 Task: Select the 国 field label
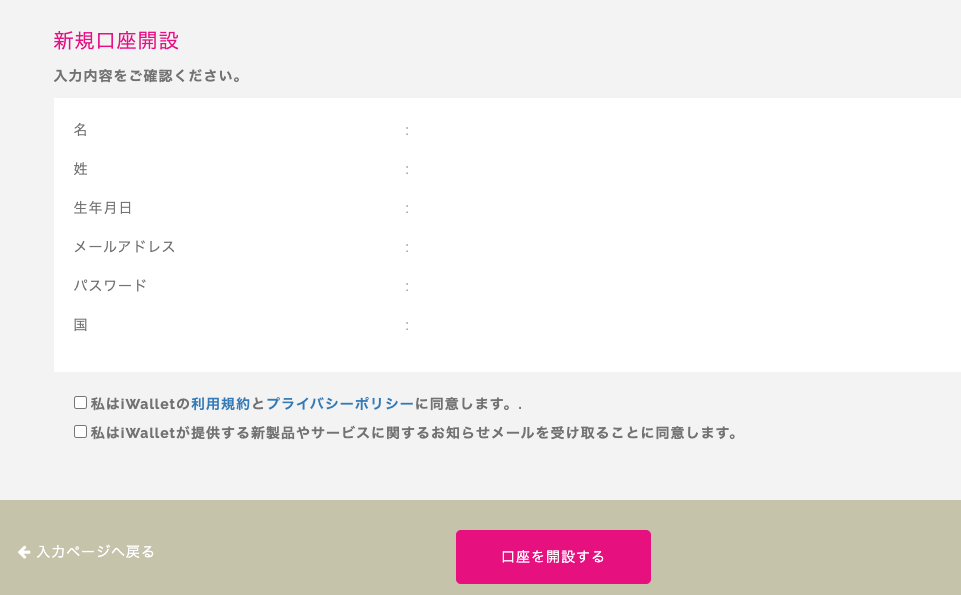80,325
